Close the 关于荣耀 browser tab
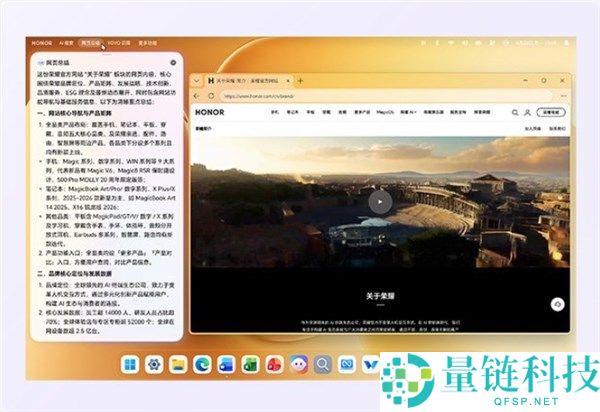 point(288,81)
